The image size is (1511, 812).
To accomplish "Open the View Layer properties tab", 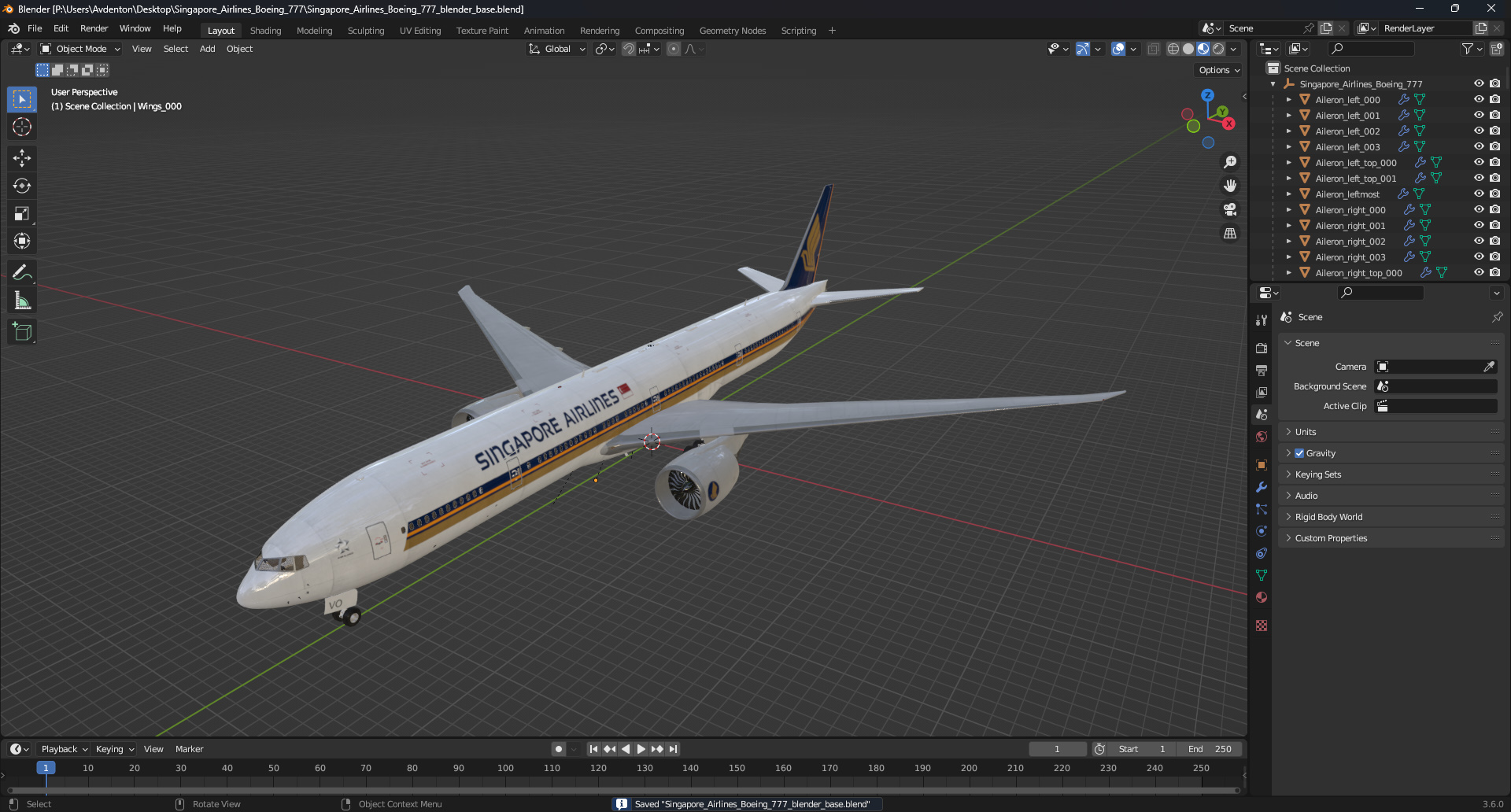I will [1262, 392].
